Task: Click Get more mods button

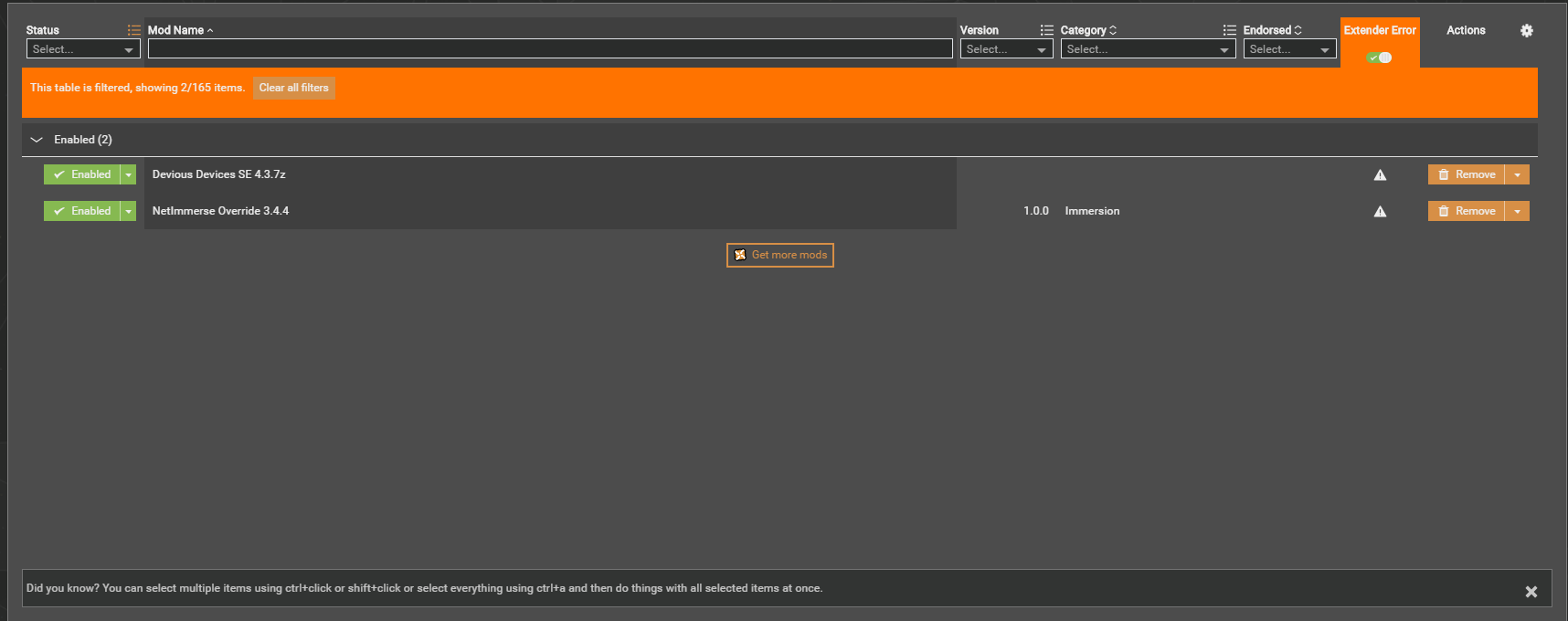Action: click(779, 255)
